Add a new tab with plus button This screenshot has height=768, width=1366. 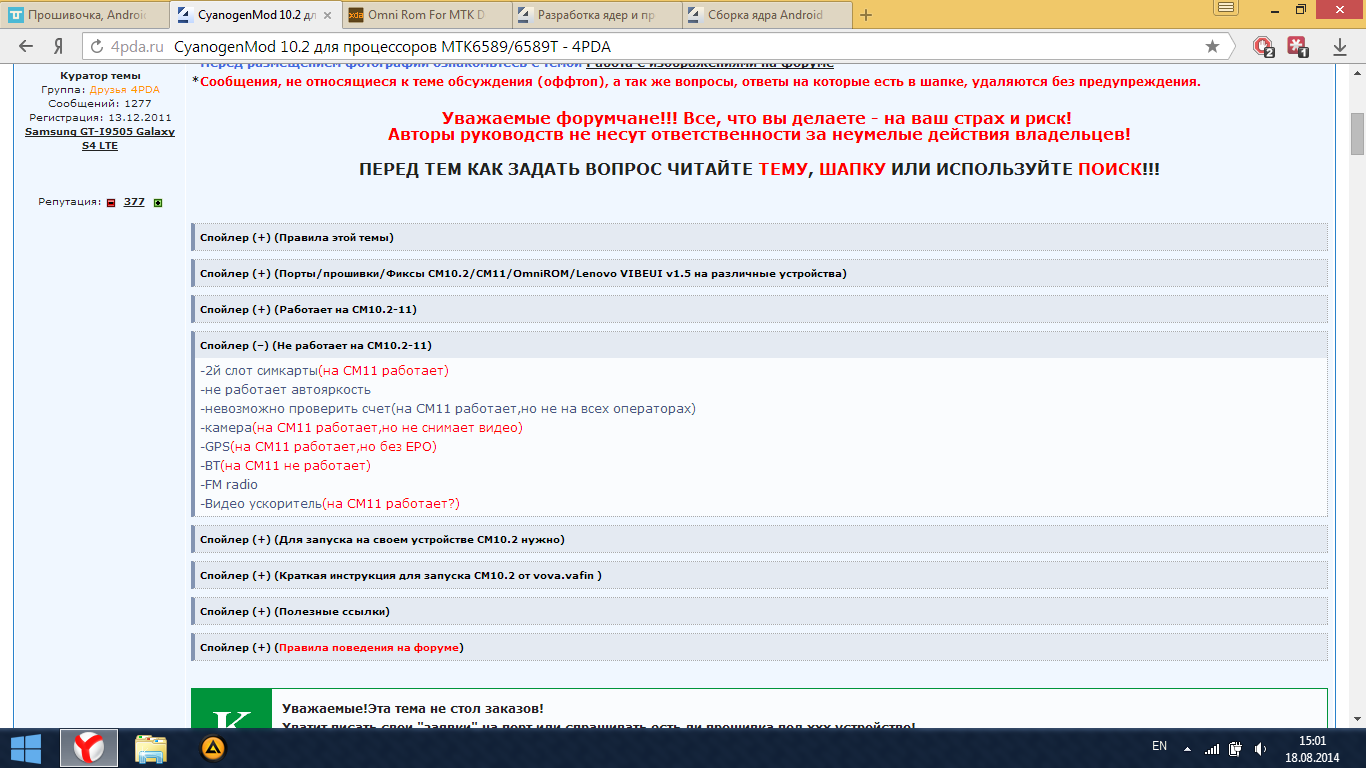[x=866, y=15]
